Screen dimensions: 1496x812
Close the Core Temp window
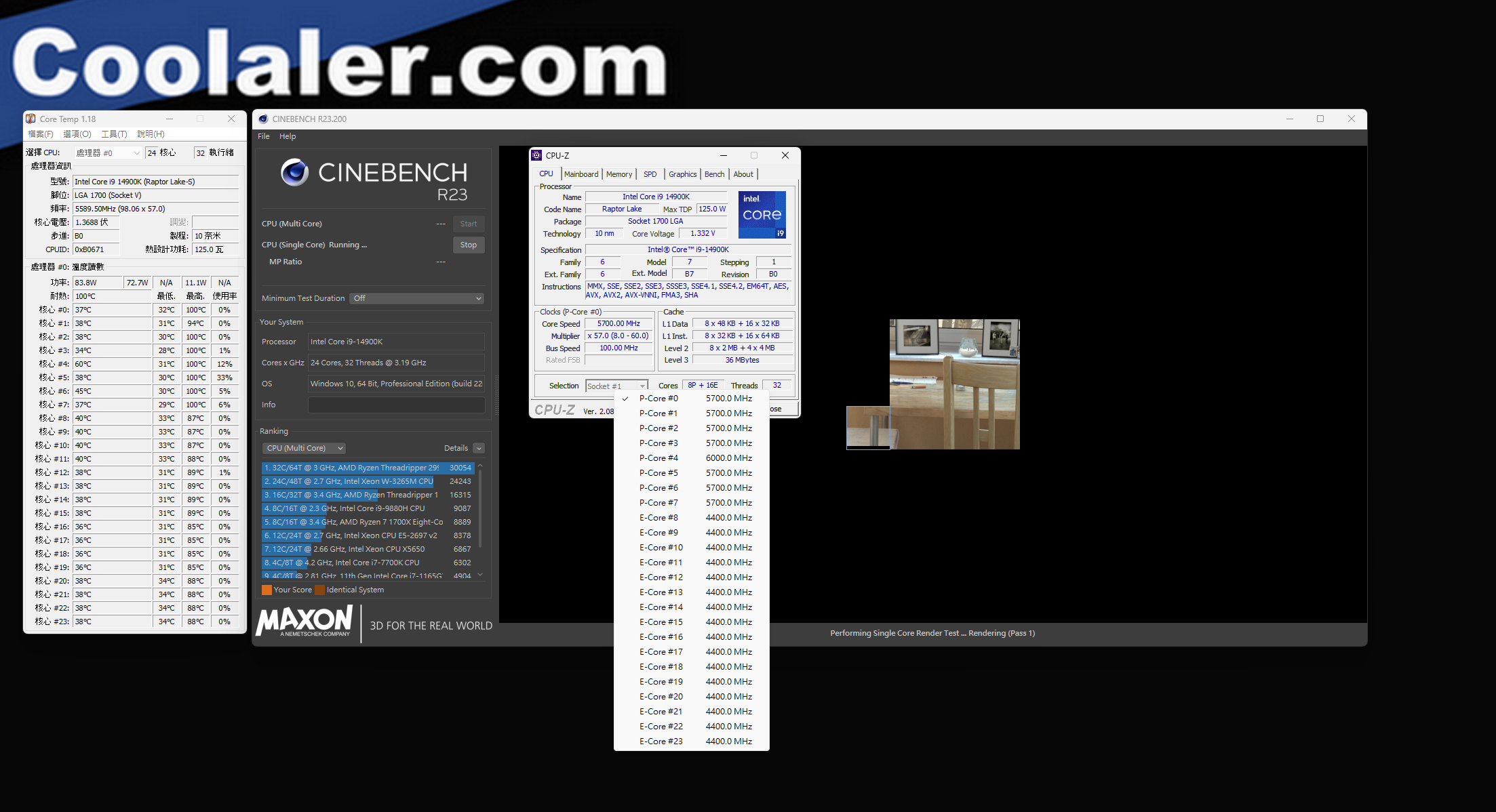[x=231, y=119]
